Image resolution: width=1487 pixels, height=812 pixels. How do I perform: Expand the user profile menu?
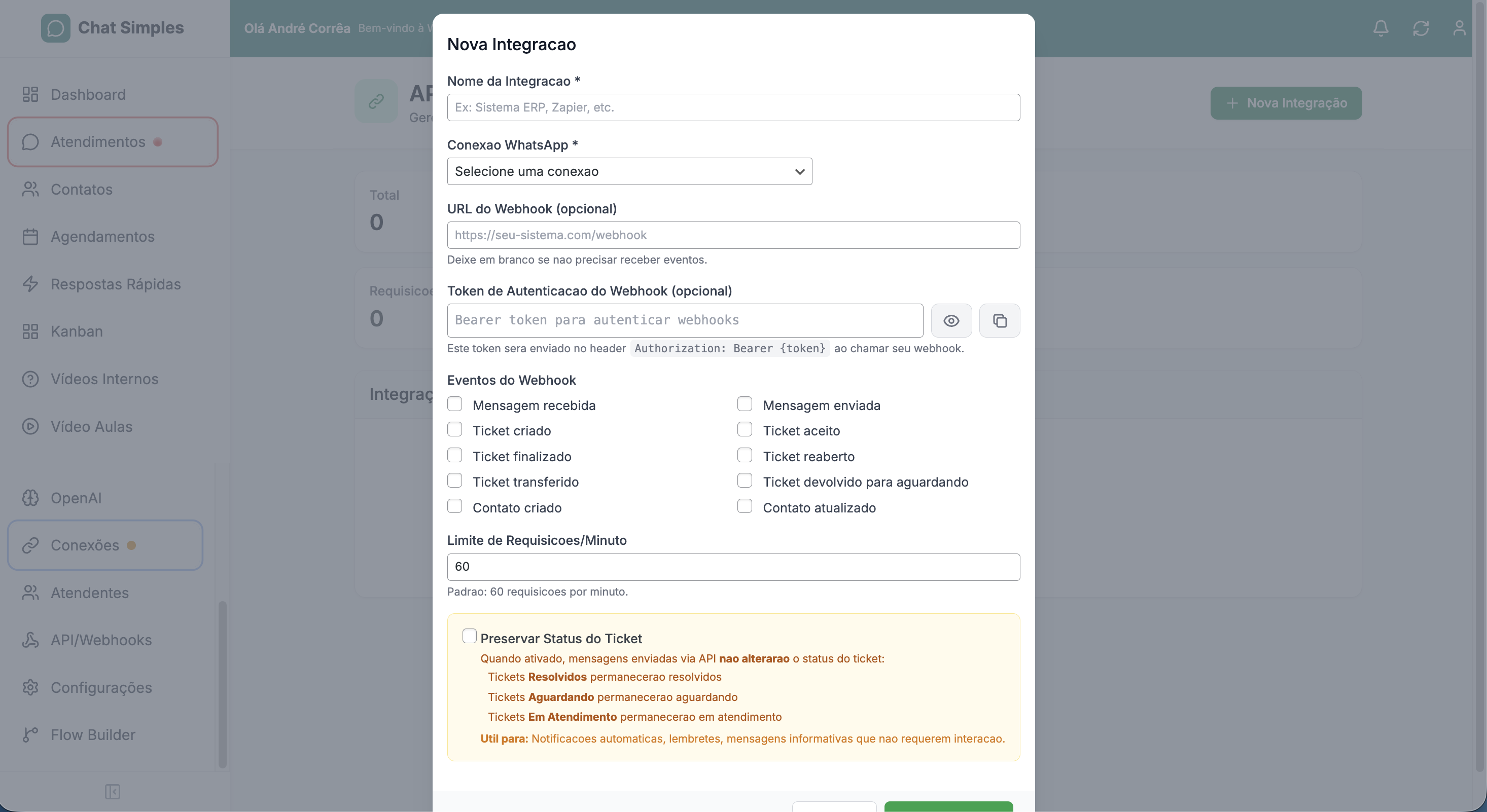[x=1459, y=28]
